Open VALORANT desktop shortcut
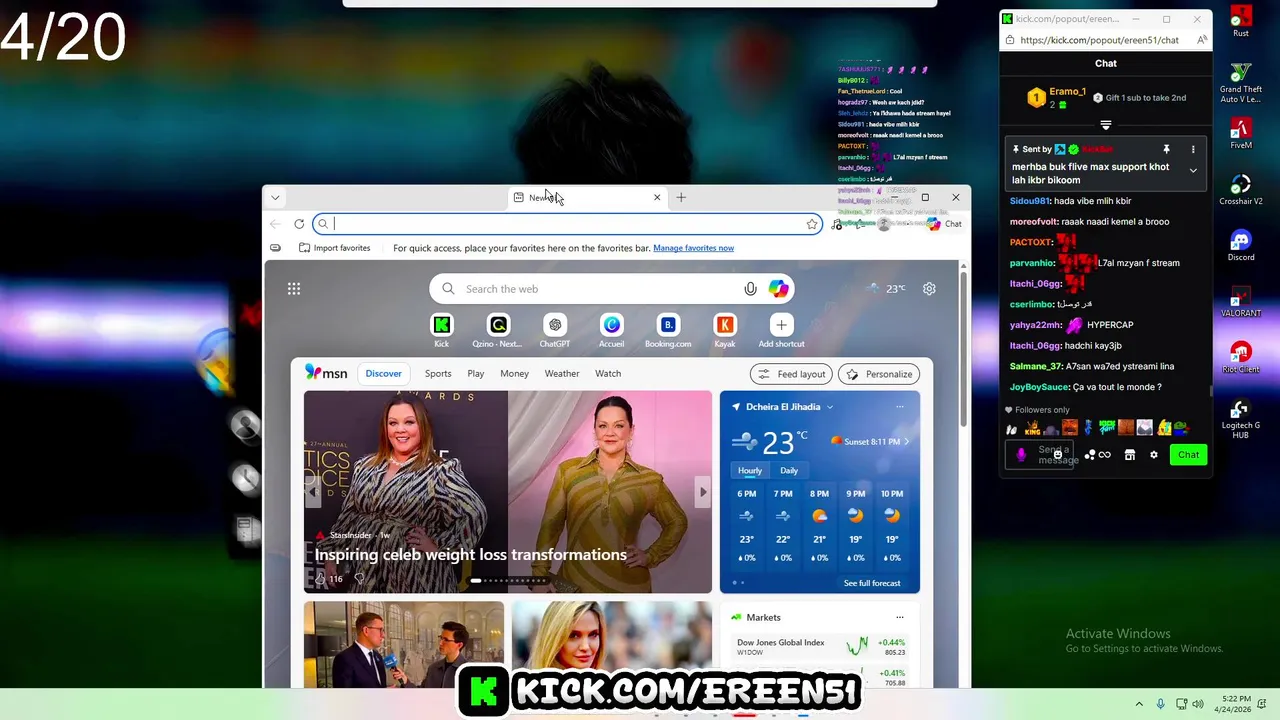Screen dimensions: 1280x720 click(x=1241, y=301)
